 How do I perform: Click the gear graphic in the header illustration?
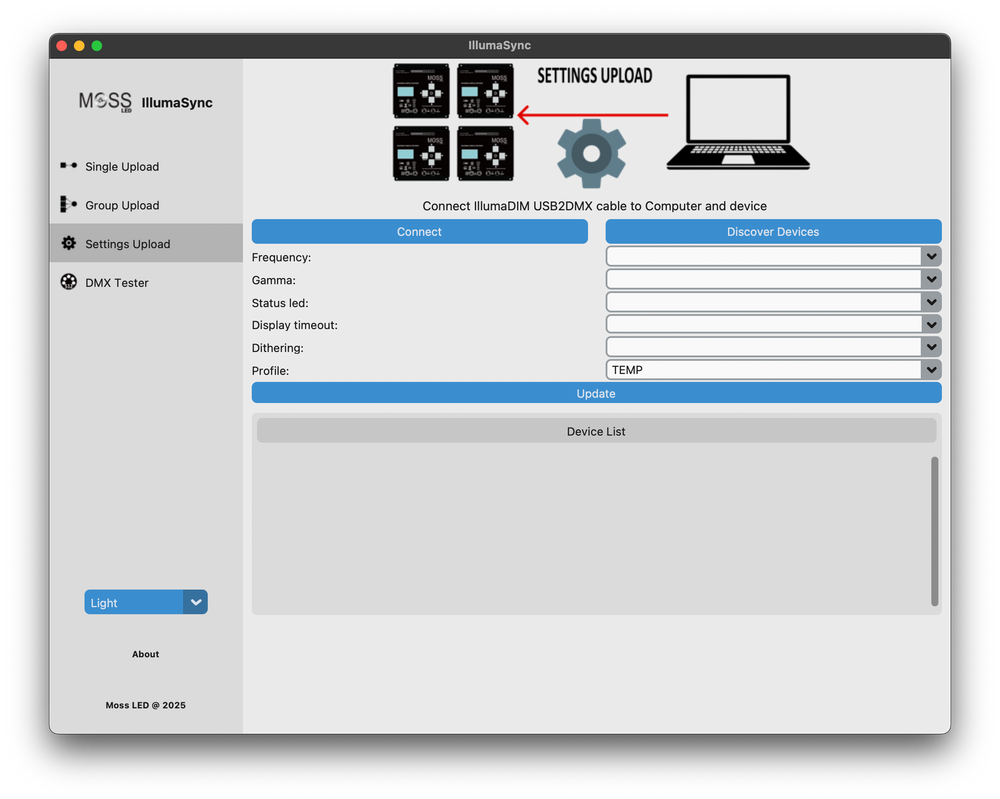click(592, 154)
